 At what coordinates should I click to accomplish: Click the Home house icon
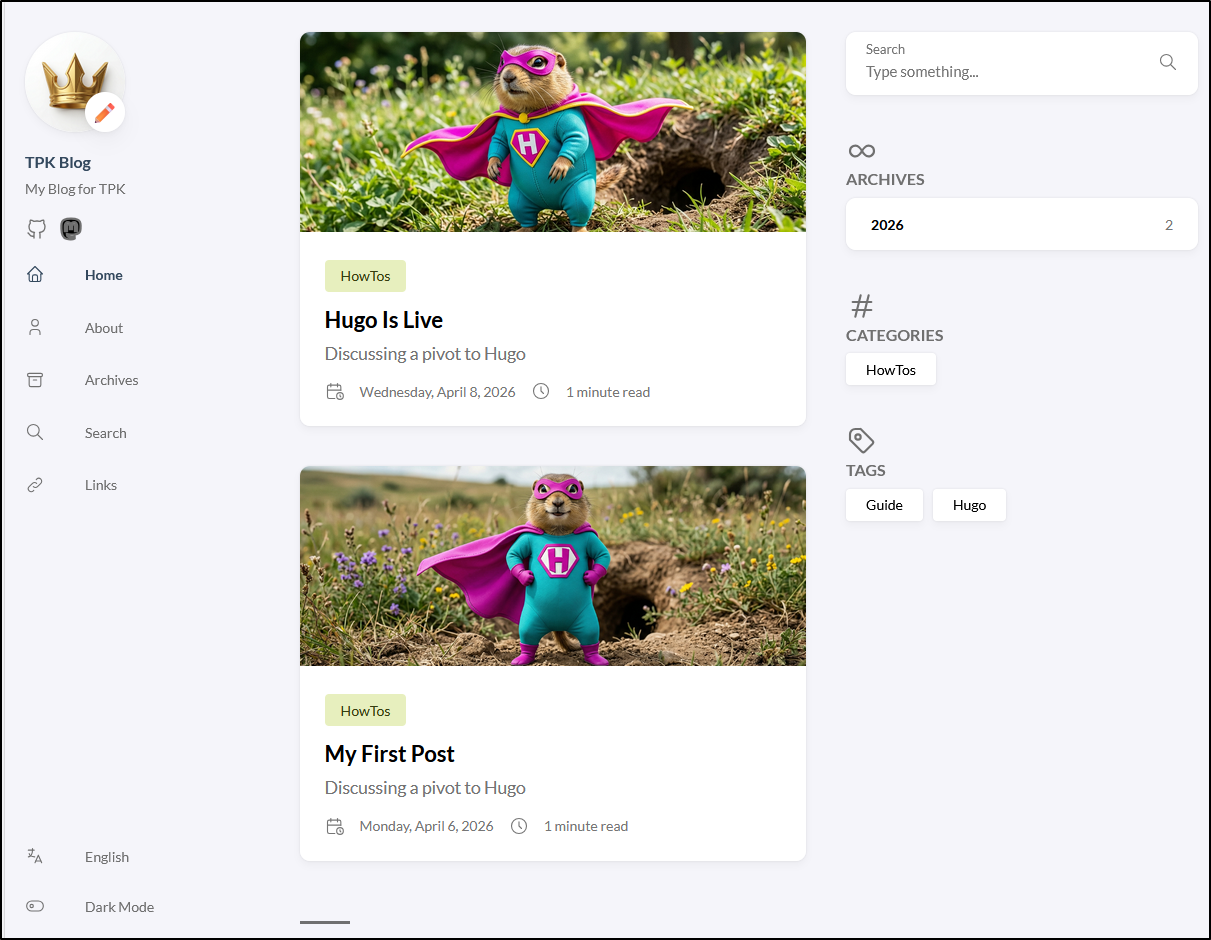pyautogui.click(x=35, y=275)
